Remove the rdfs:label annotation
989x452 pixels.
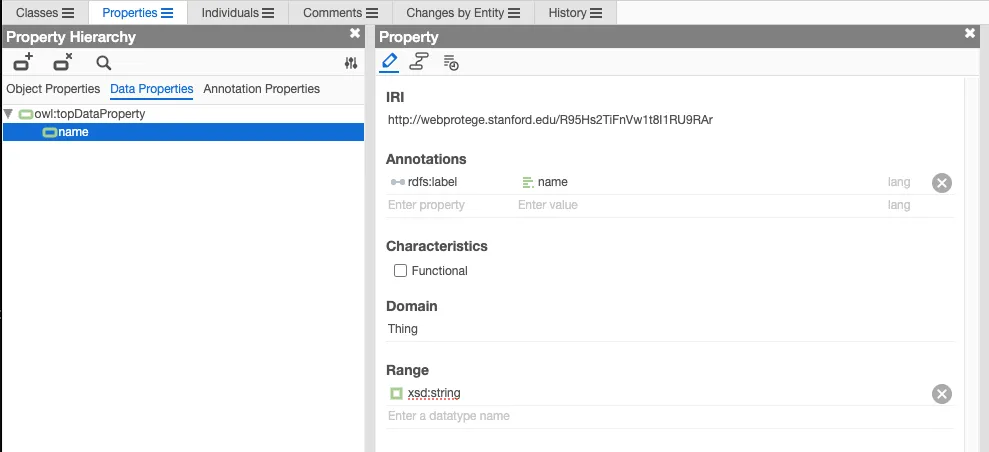tap(942, 183)
